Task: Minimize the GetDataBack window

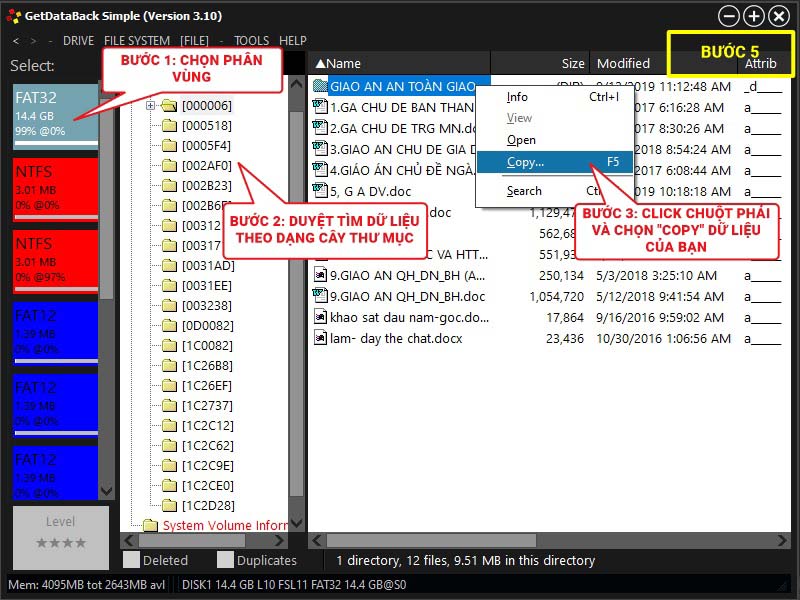Action: click(x=729, y=16)
